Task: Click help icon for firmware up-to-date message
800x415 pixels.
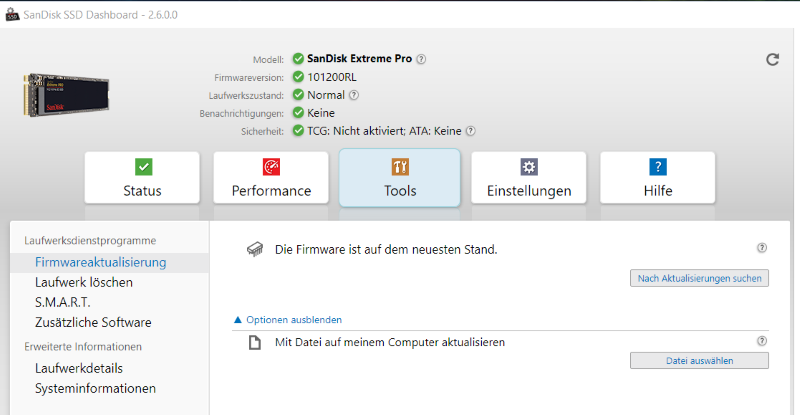Action: point(762,248)
